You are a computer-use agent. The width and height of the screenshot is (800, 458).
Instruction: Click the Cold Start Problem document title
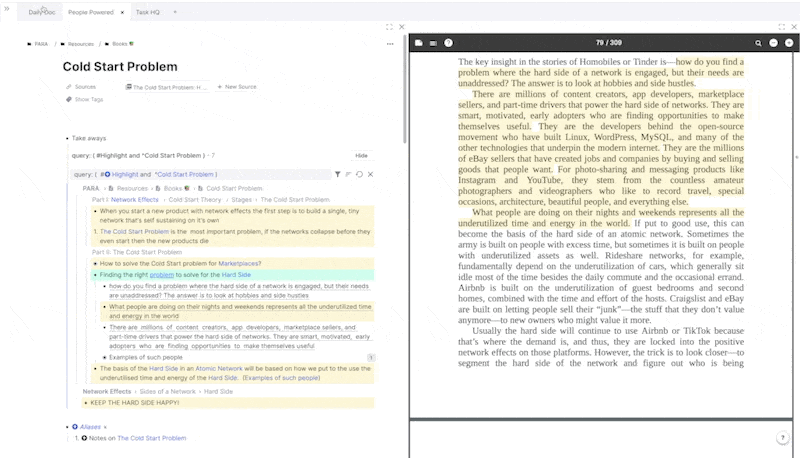tap(120, 67)
